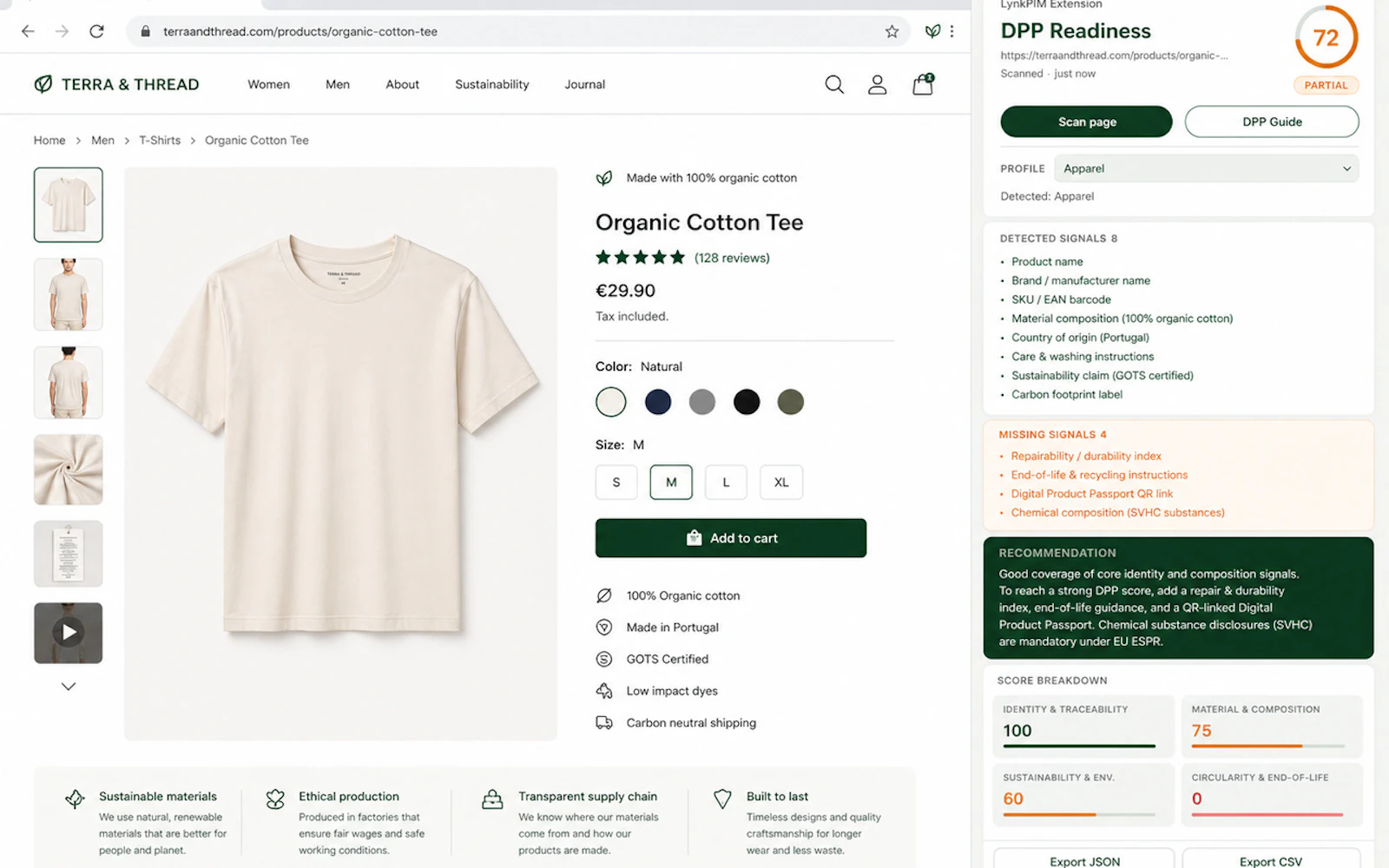Open the user account icon
Image resolution: width=1389 pixels, height=868 pixels.
(878, 84)
